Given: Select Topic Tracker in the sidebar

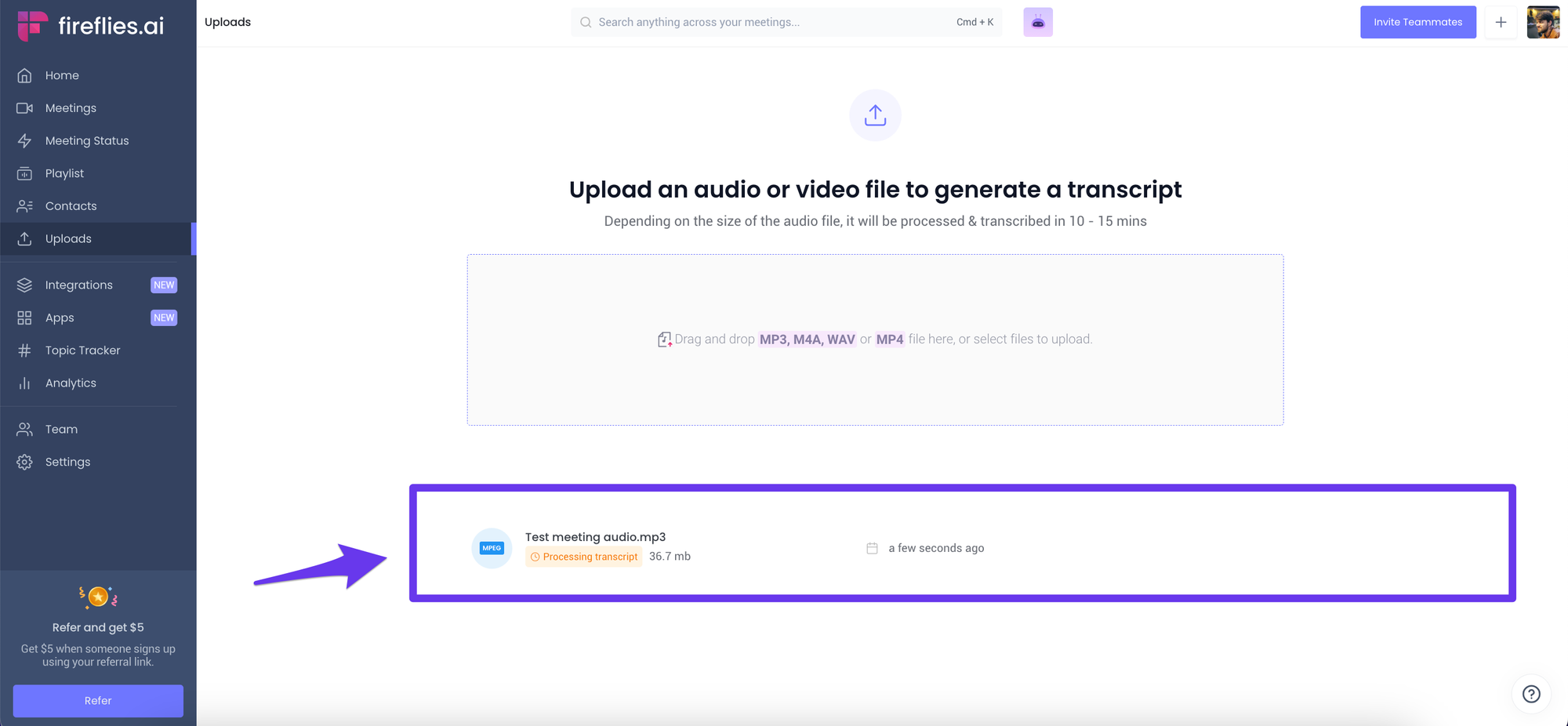Looking at the screenshot, I should (82, 350).
